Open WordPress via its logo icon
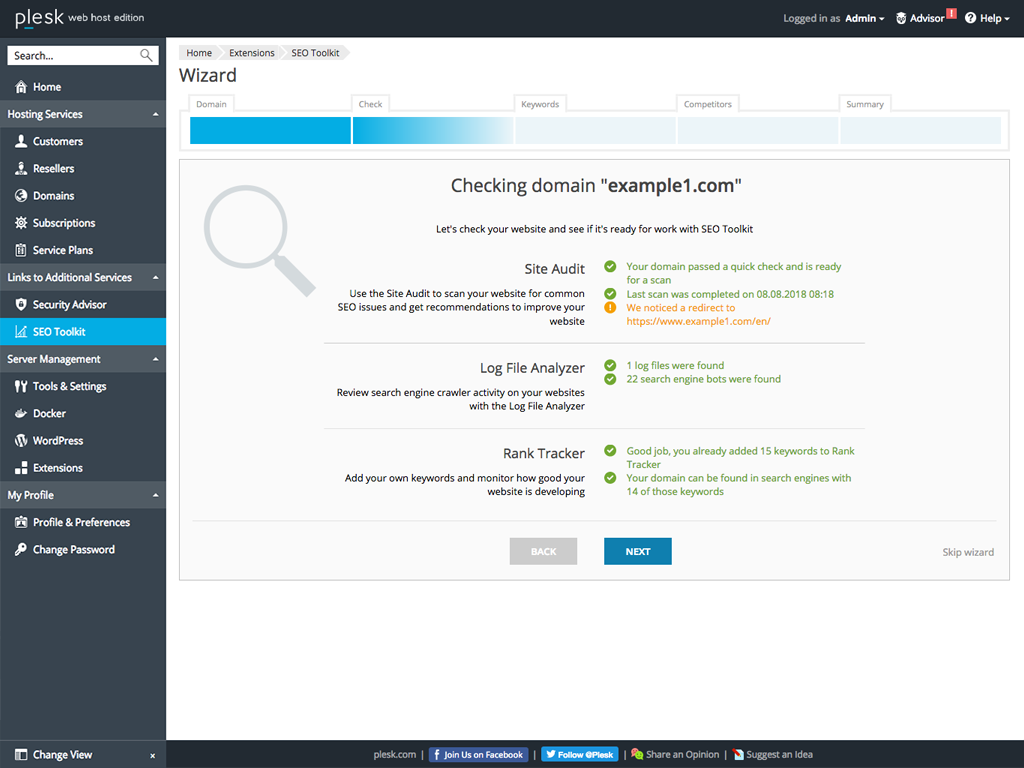Viewport: 1024px width, 768px height. coord(22,440)
